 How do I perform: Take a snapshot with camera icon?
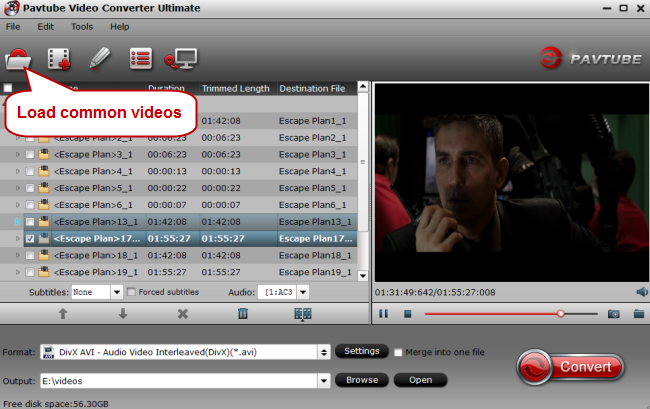click(614, 314)
